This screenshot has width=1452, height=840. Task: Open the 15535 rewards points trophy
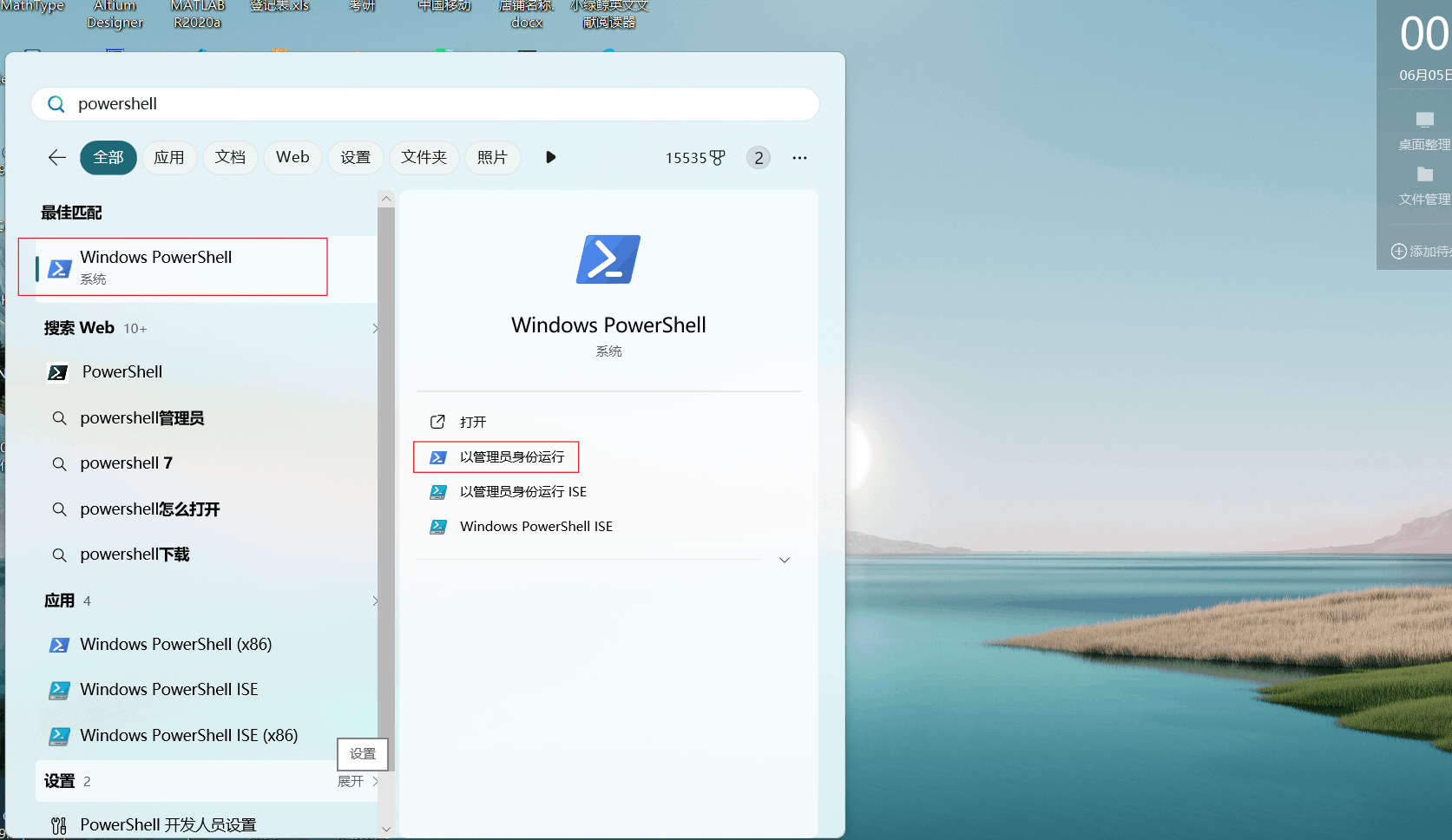(695, 158)
